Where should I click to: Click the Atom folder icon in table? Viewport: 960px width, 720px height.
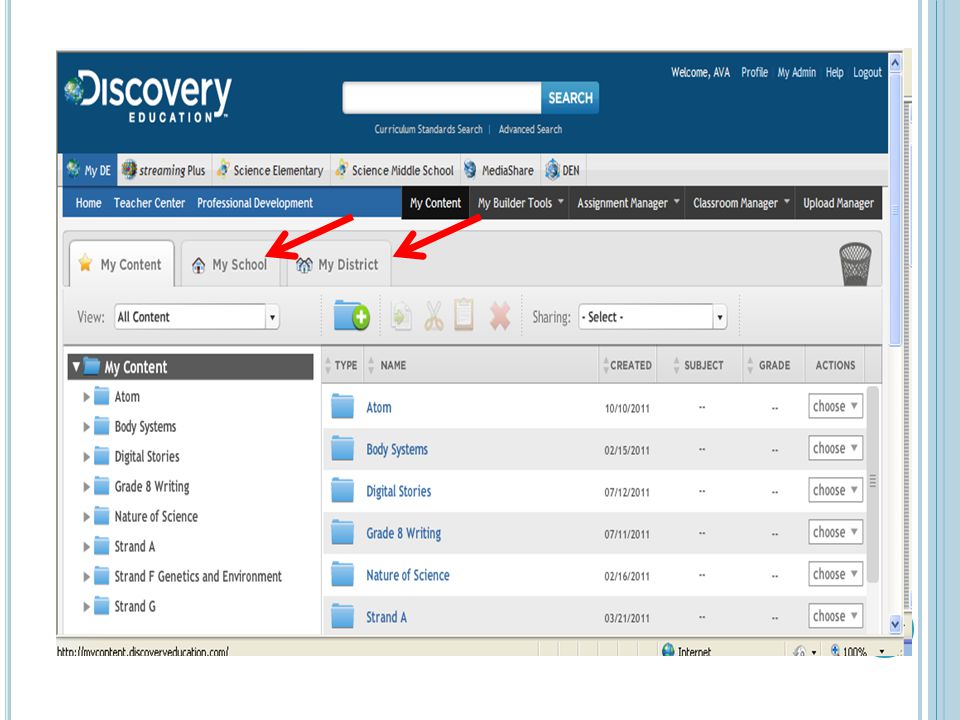pos(342,407)
